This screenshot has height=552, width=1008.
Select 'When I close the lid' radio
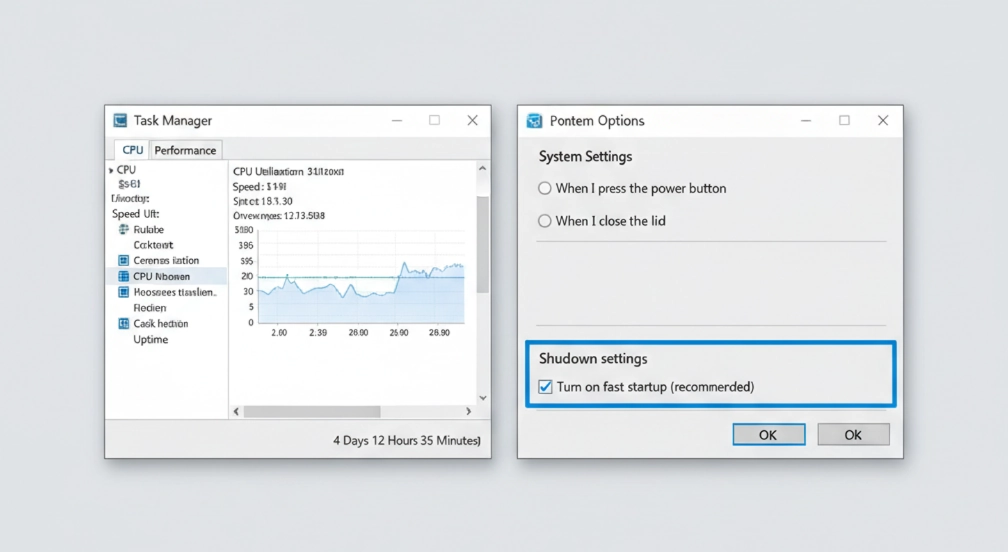(x=544, y=221)
